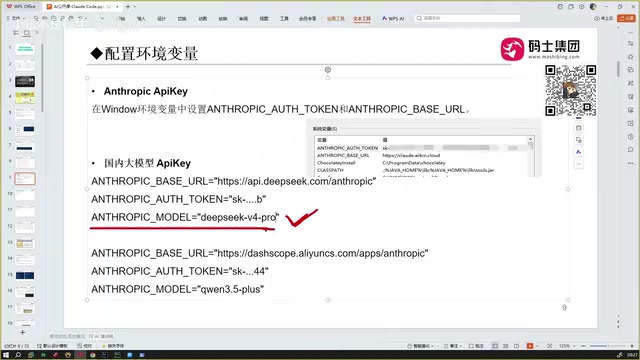
Task: Expand the quick access toolbar customize chevron
Action: tap(102, 18)
